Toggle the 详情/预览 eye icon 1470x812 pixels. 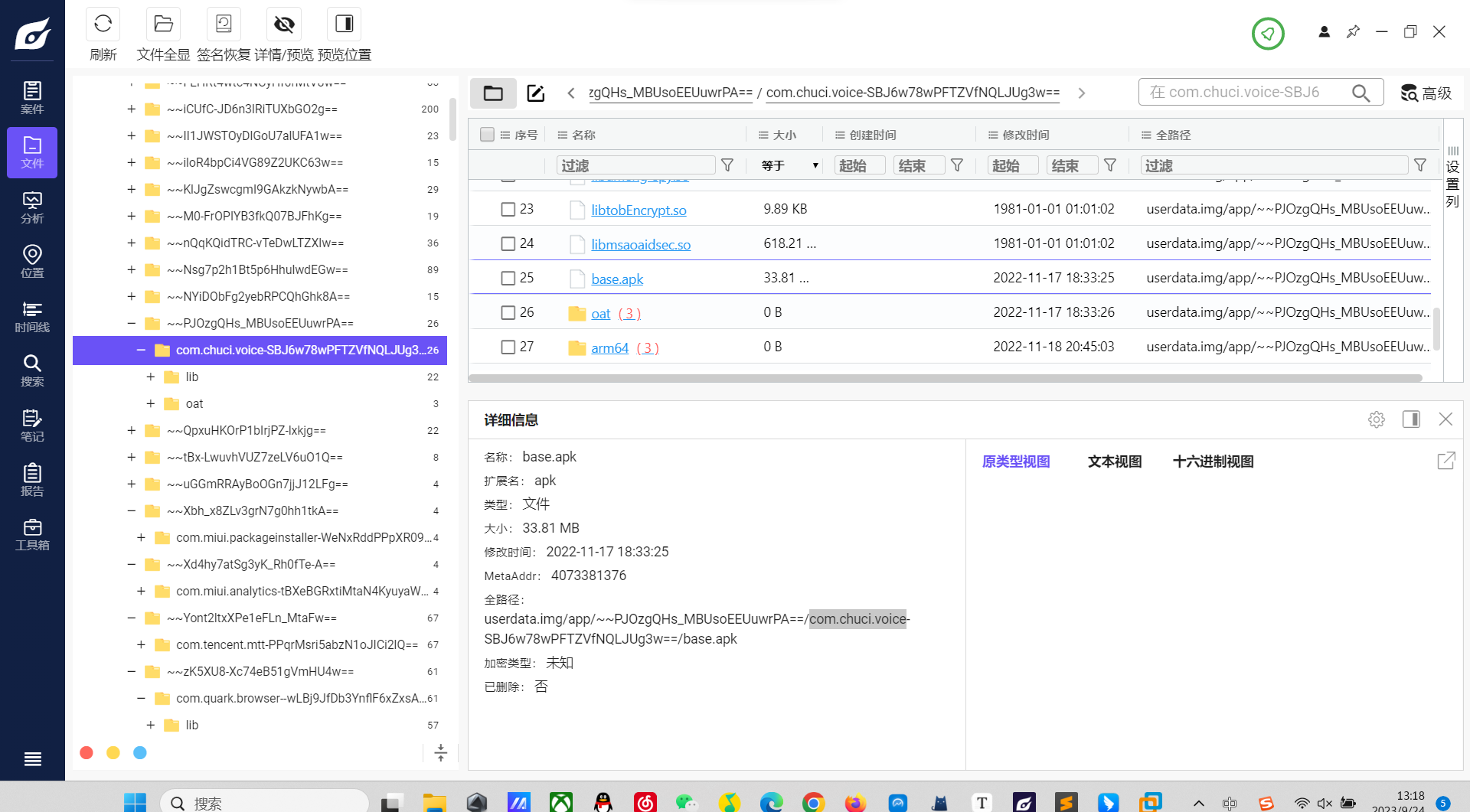coord(284,24)
